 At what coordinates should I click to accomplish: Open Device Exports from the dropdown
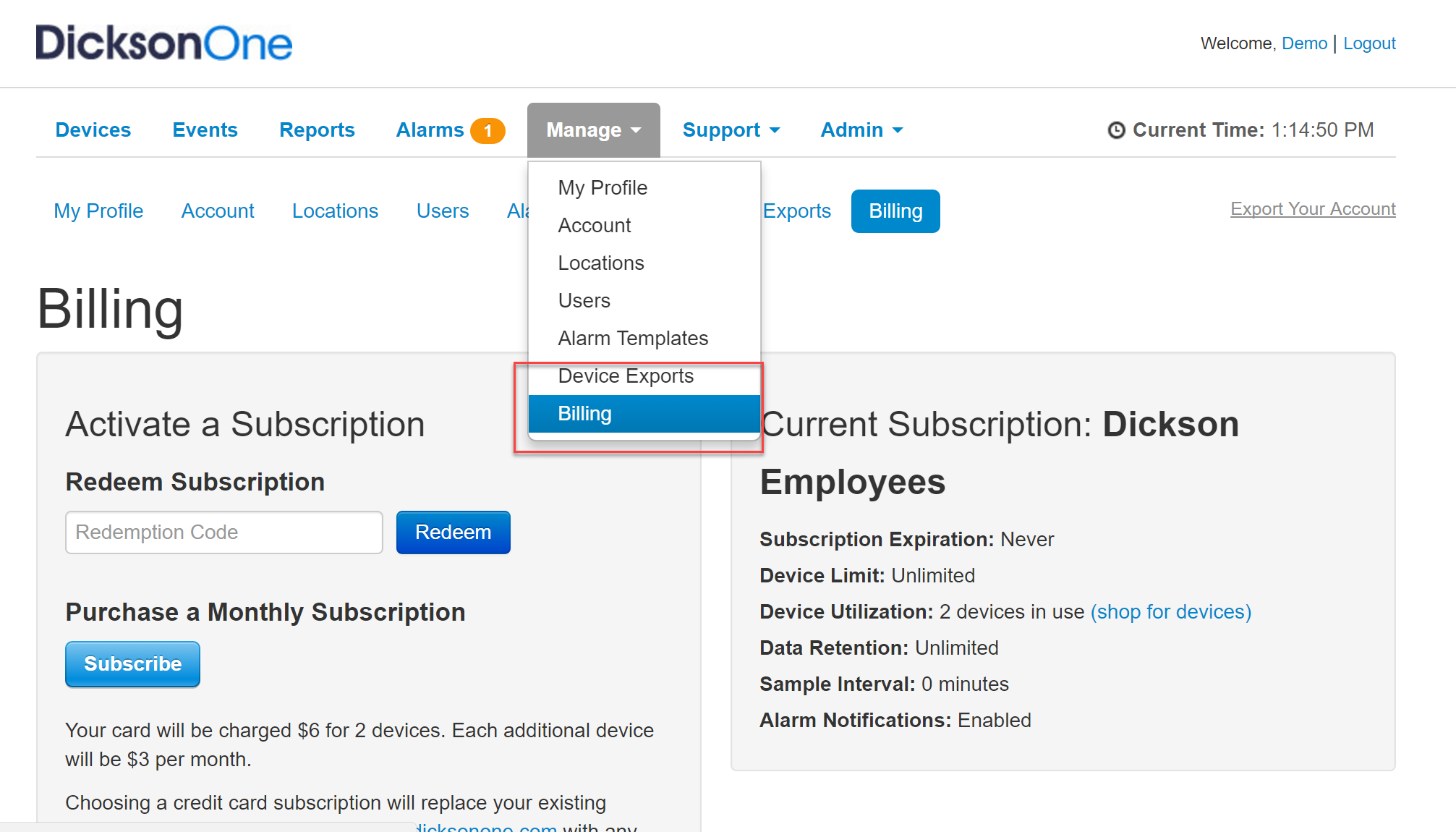pyautogui.click(x=644, y=376)
